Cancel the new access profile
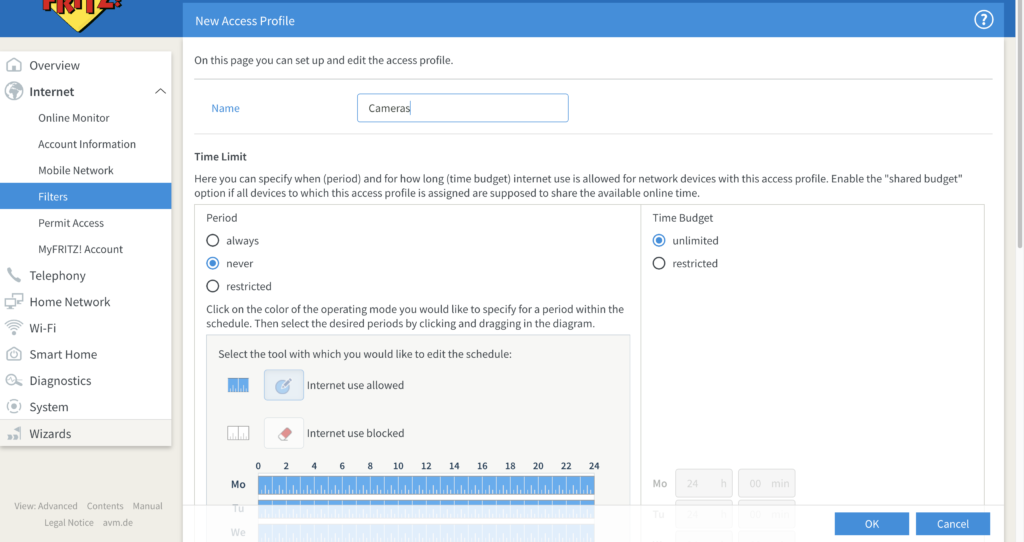Screen dimensions: 1024x542 (x=952, y=524)
